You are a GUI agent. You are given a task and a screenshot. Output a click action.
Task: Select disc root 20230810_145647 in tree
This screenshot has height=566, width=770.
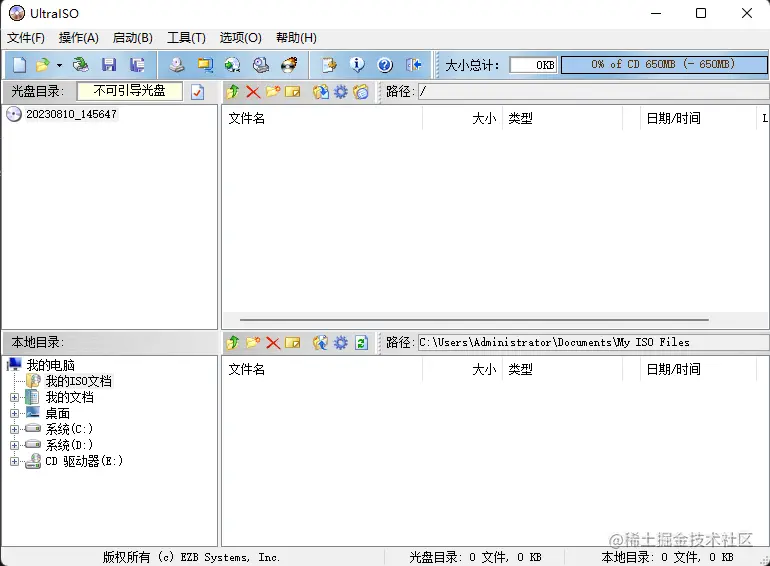click(71, 114)
